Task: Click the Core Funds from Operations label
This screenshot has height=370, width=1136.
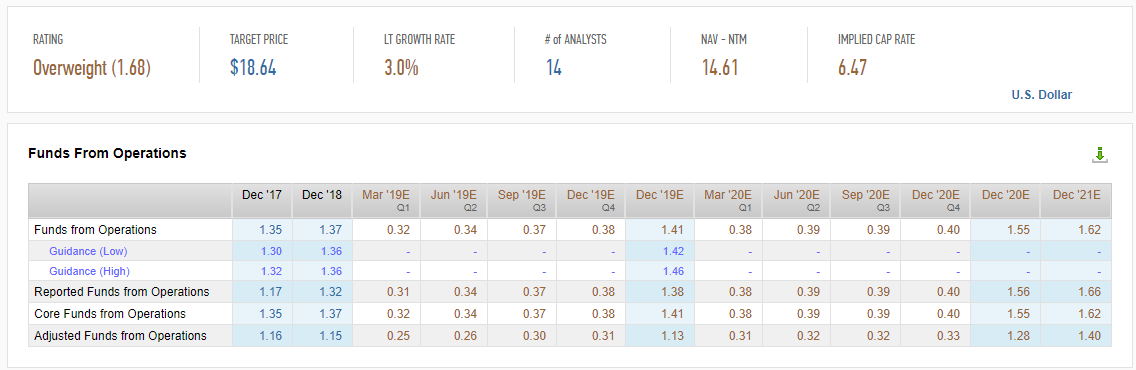Action: tap(109, 314)
